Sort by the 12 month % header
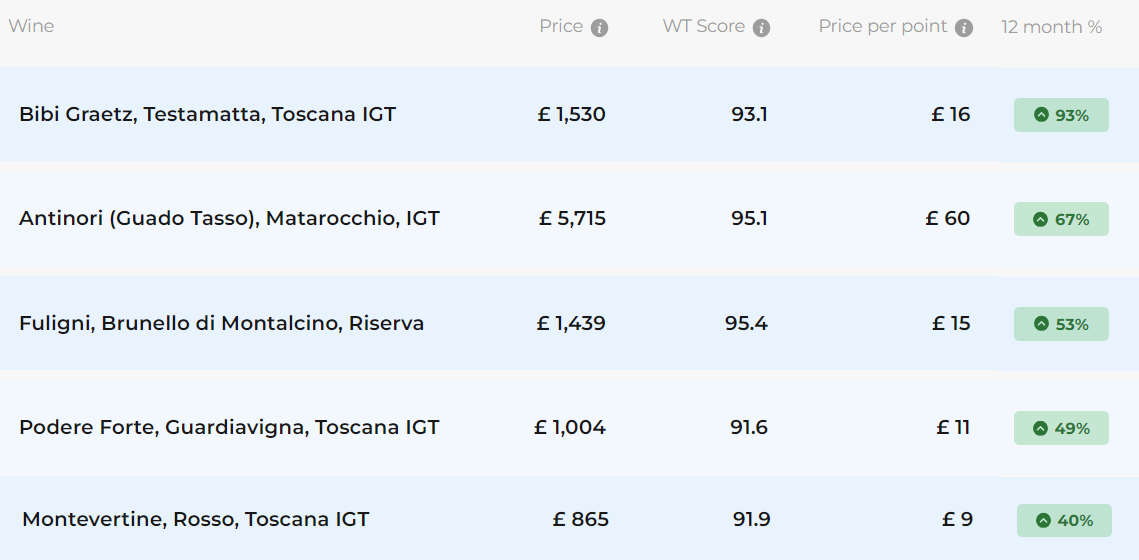Viewport: 1139px width, 560px height. (x=1051, y=27)
